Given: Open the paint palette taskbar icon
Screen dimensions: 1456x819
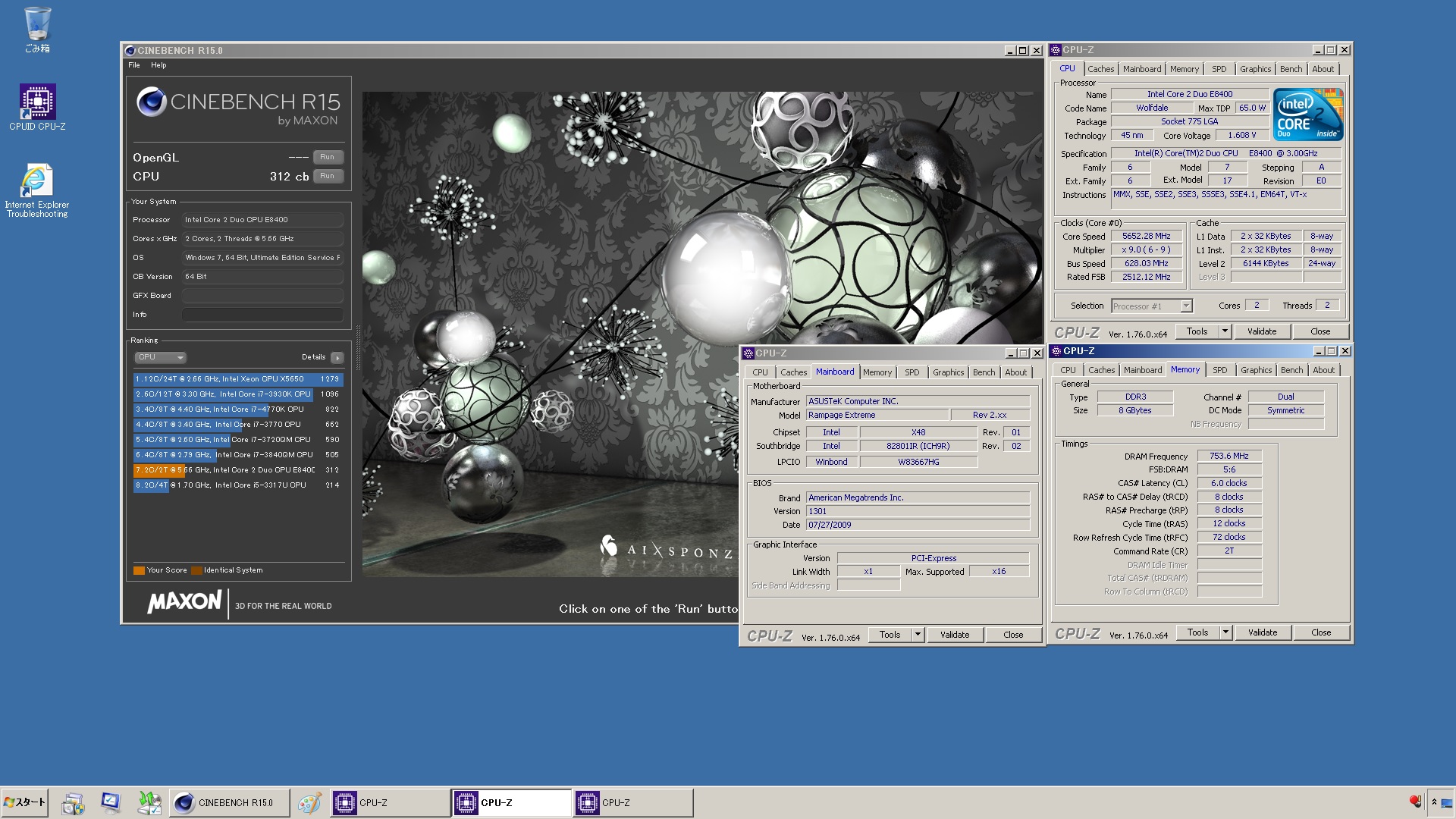Looking at the screenshot, I should point(309,803).
